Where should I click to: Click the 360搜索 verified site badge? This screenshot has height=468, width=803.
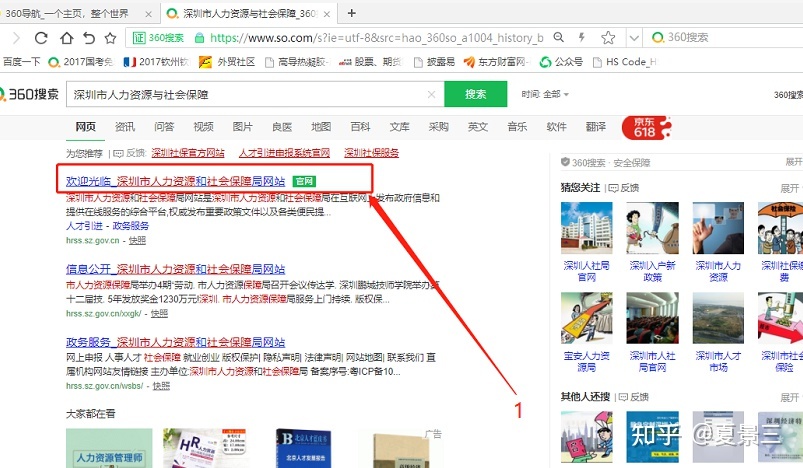[158, 38]
